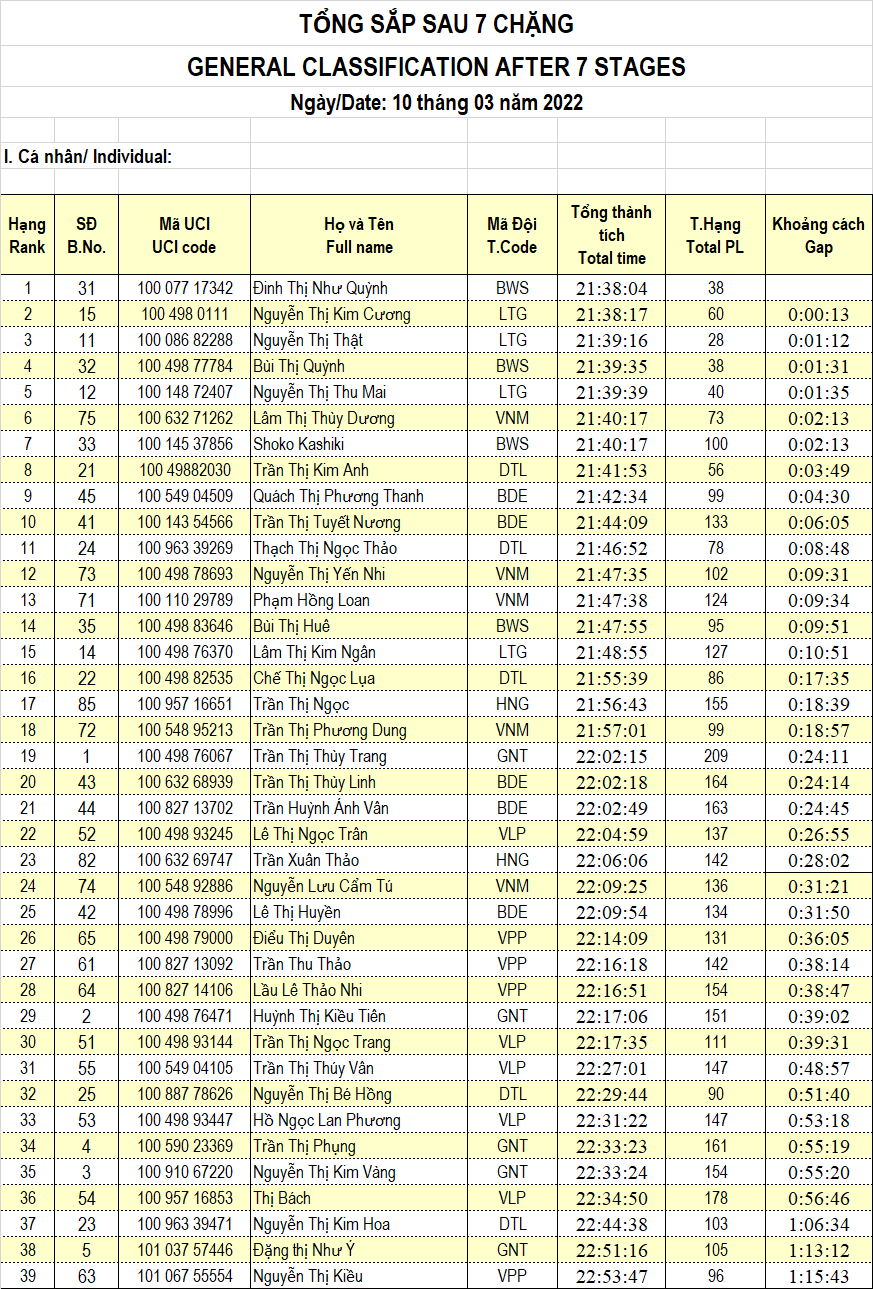Click the date line 'Ngày/Date: 10 tháng 03 năm 2022'

point(436,102)
